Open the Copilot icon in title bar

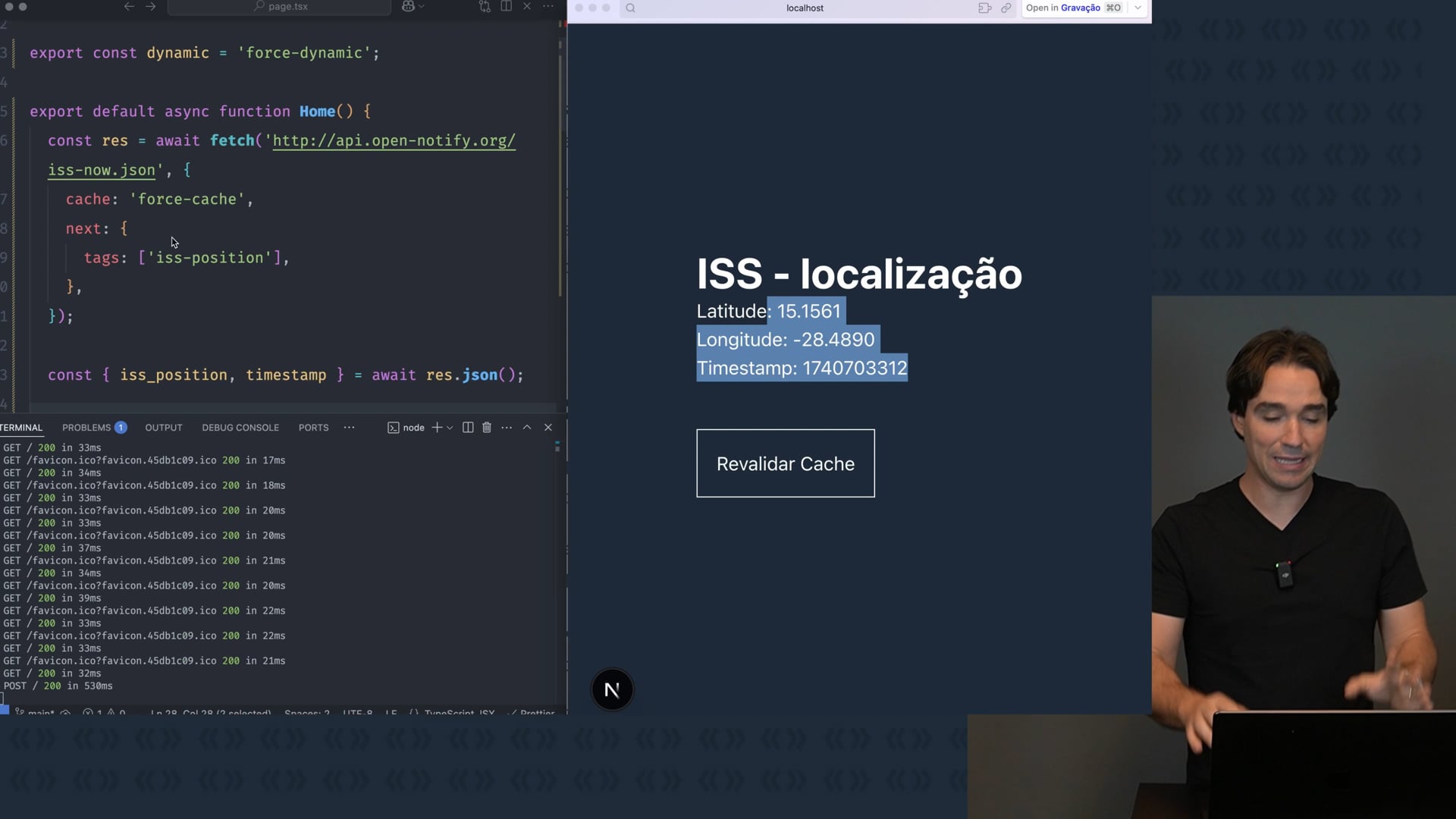pyautogui.click(x=409, y=6)
